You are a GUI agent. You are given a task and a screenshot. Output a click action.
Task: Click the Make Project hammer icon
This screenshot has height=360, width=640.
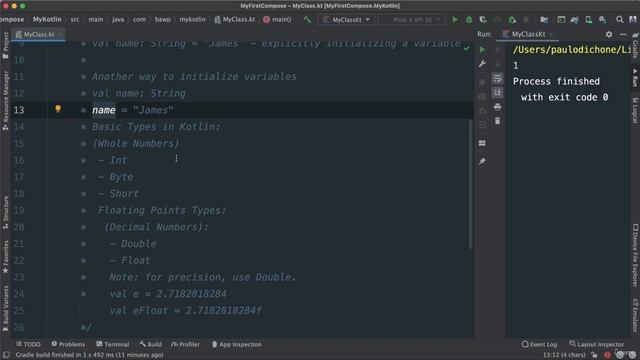pos(307,19)
